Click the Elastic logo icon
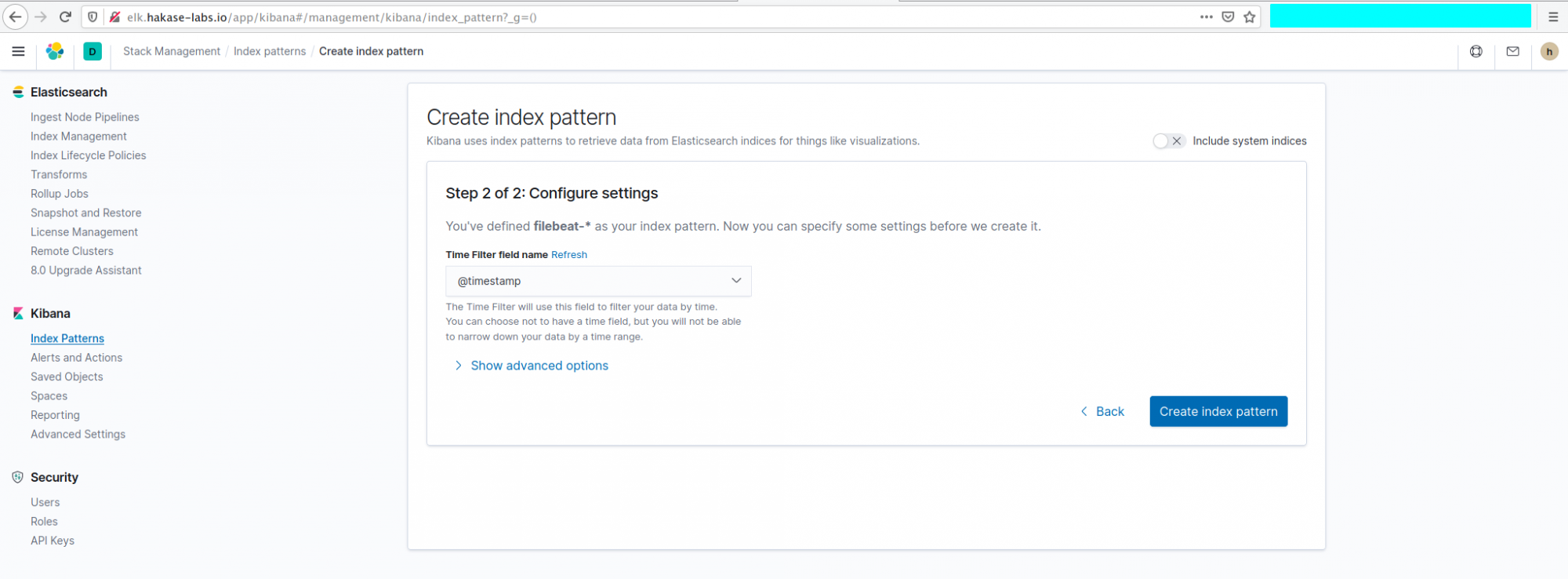The height and width of the screenshot is (579, 1568). point(55,51)
